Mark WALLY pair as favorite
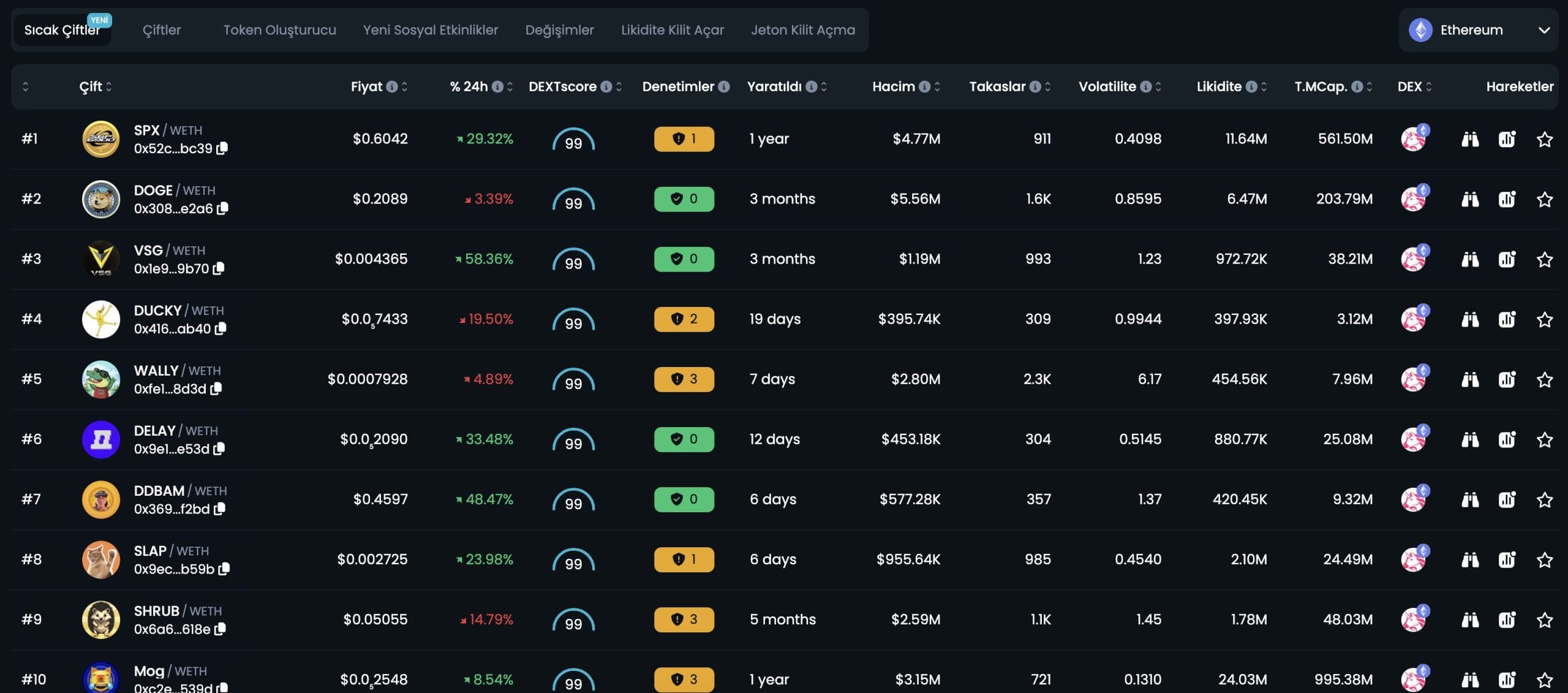 click(1545, 379)
